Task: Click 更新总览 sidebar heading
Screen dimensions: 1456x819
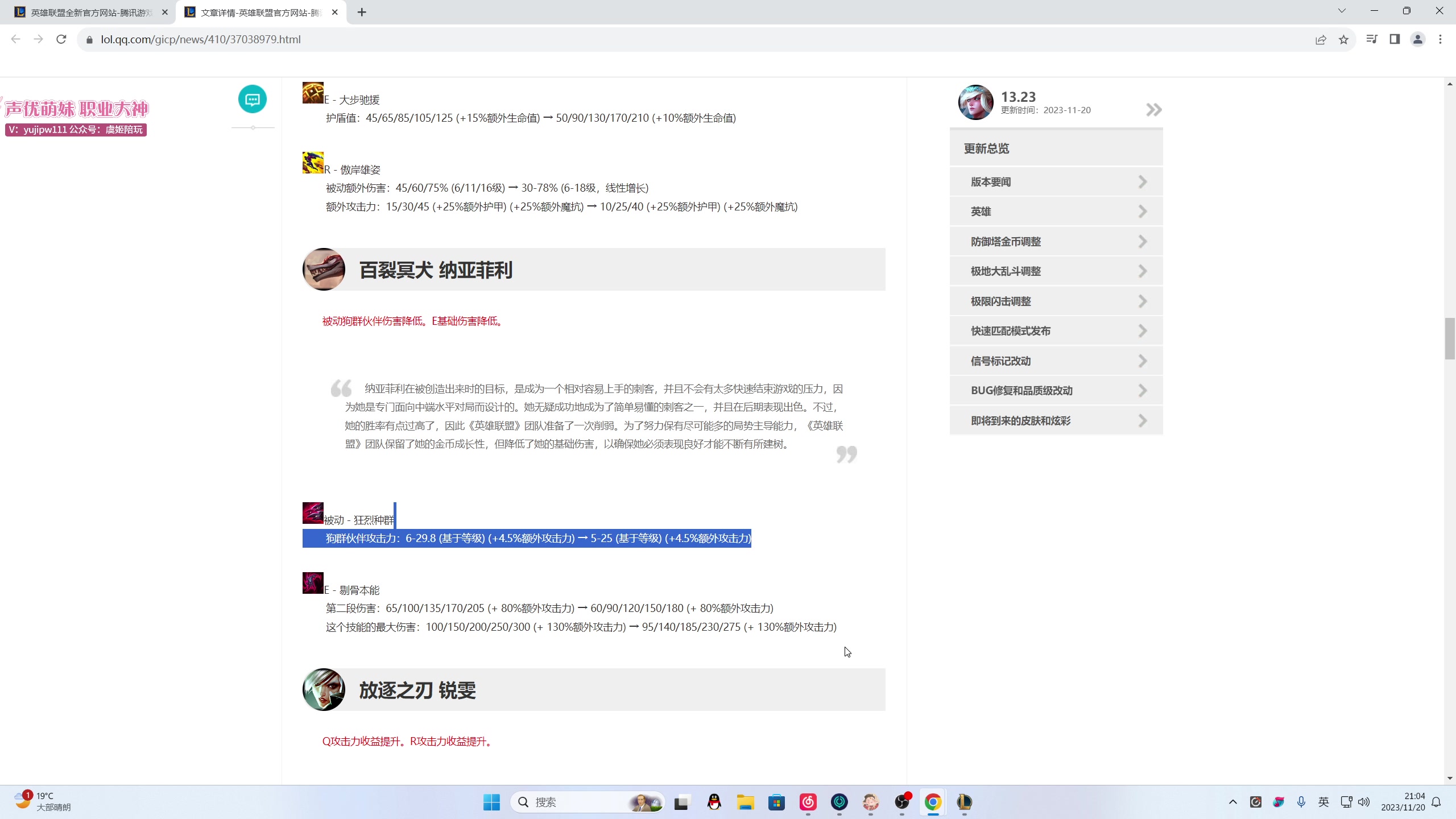Action: pos(986,148)
